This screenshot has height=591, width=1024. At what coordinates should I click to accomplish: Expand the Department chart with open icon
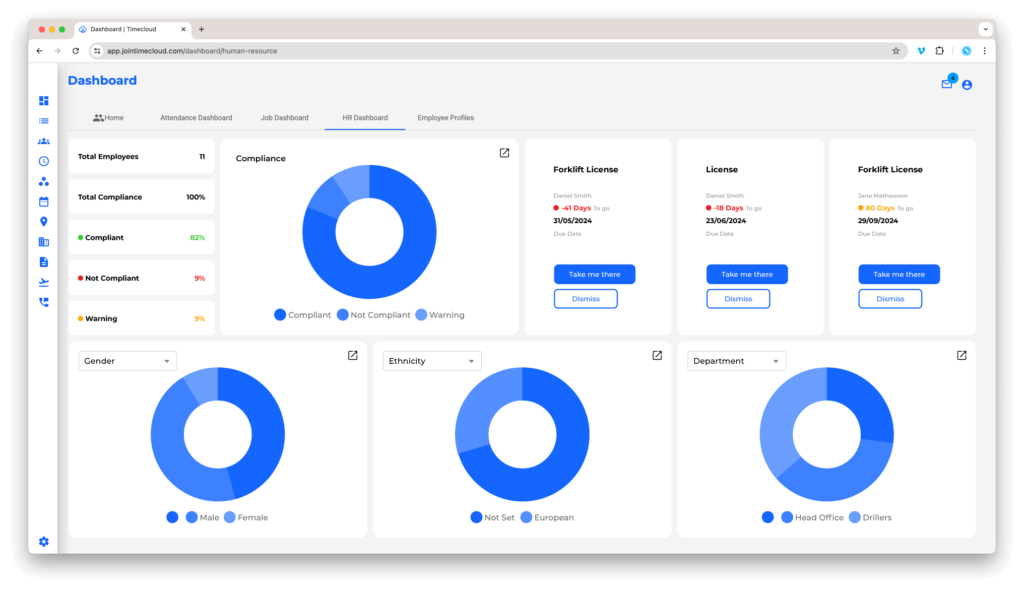tap(961, 355)
